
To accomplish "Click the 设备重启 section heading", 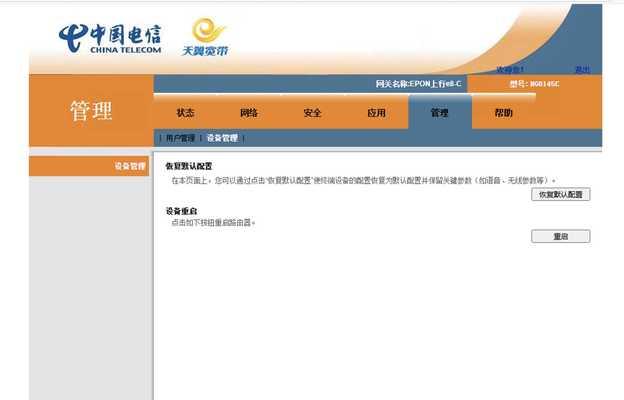I will coord(181,211).
